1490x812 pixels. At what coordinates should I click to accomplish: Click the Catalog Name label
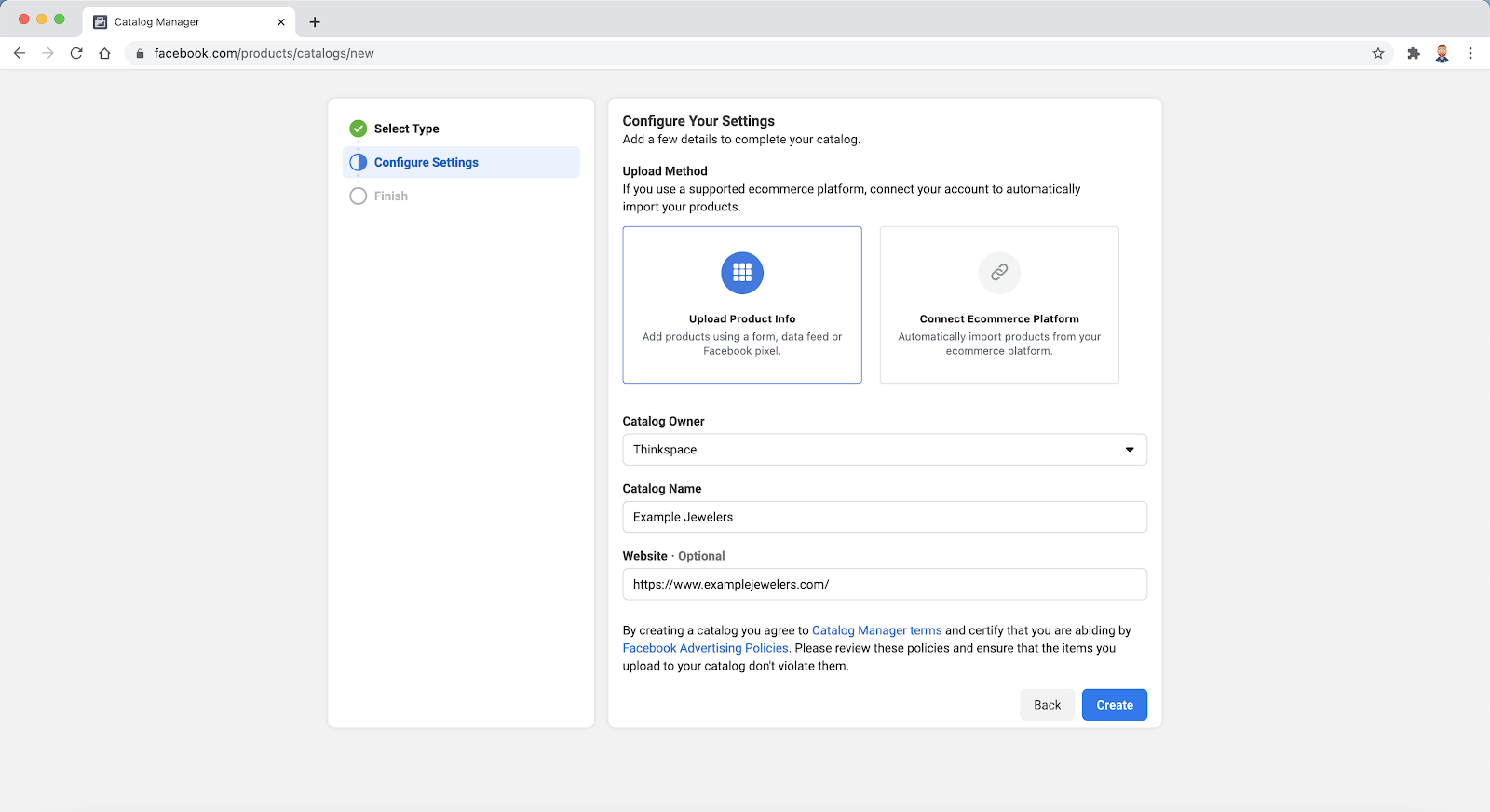[662, 488]
